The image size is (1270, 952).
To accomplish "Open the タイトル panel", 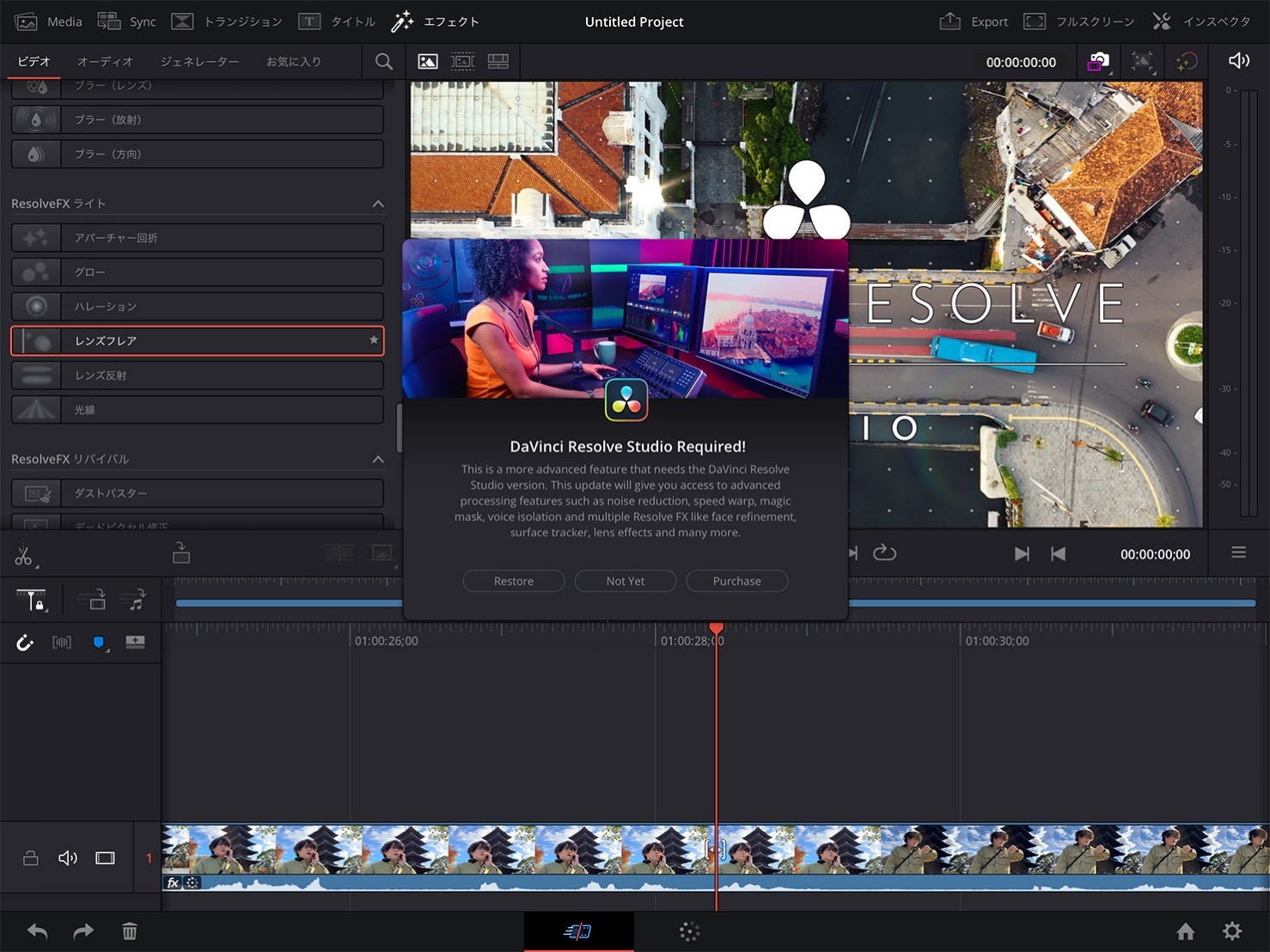I will (x=337, y=21).
